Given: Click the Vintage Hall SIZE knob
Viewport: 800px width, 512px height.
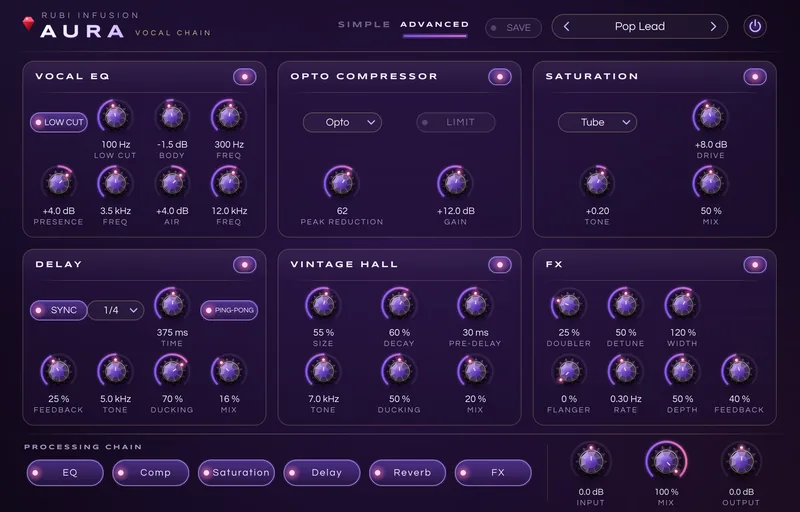Looking at the screenshot, I should (323, 304).
